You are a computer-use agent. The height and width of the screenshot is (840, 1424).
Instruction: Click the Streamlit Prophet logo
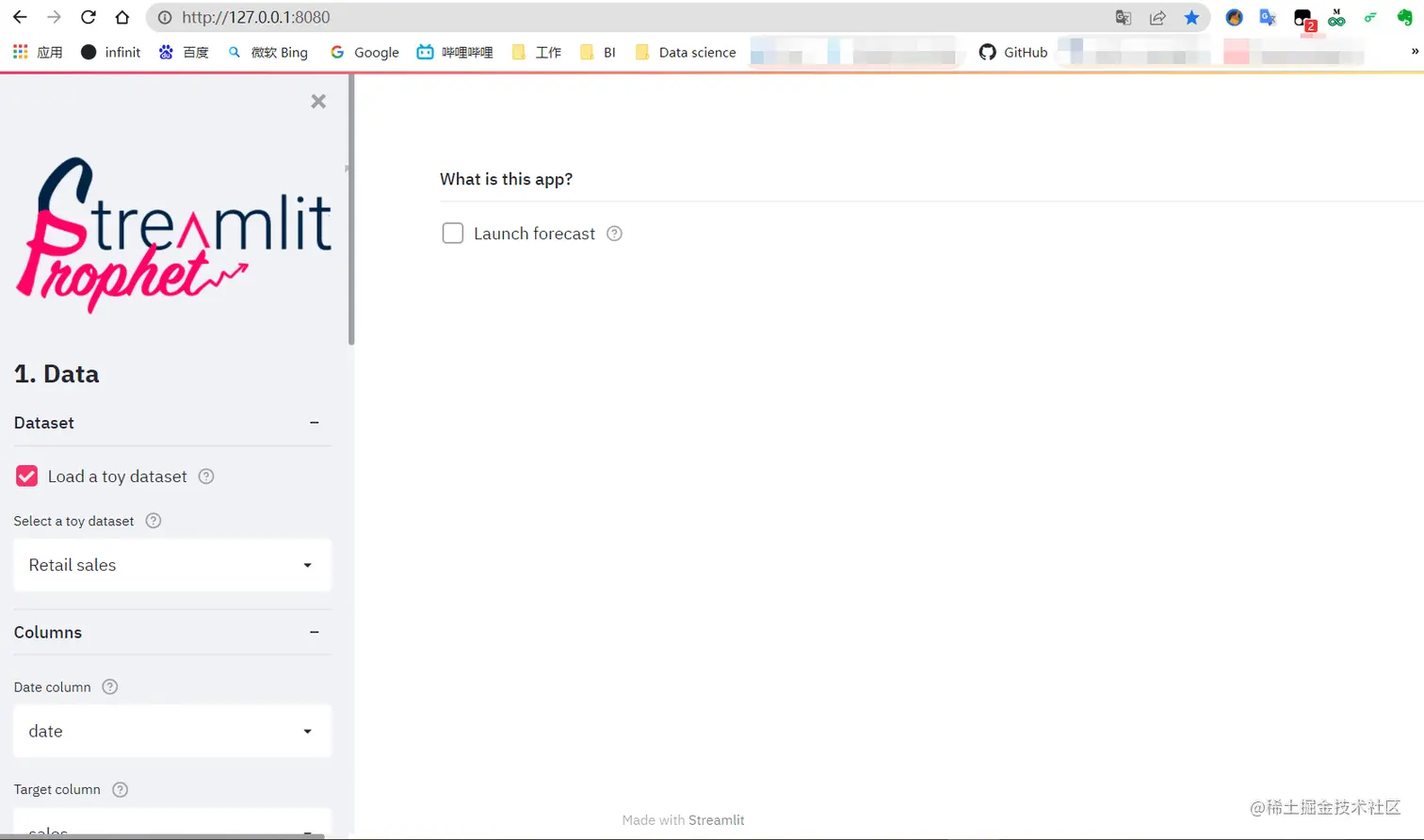point(173,235)
